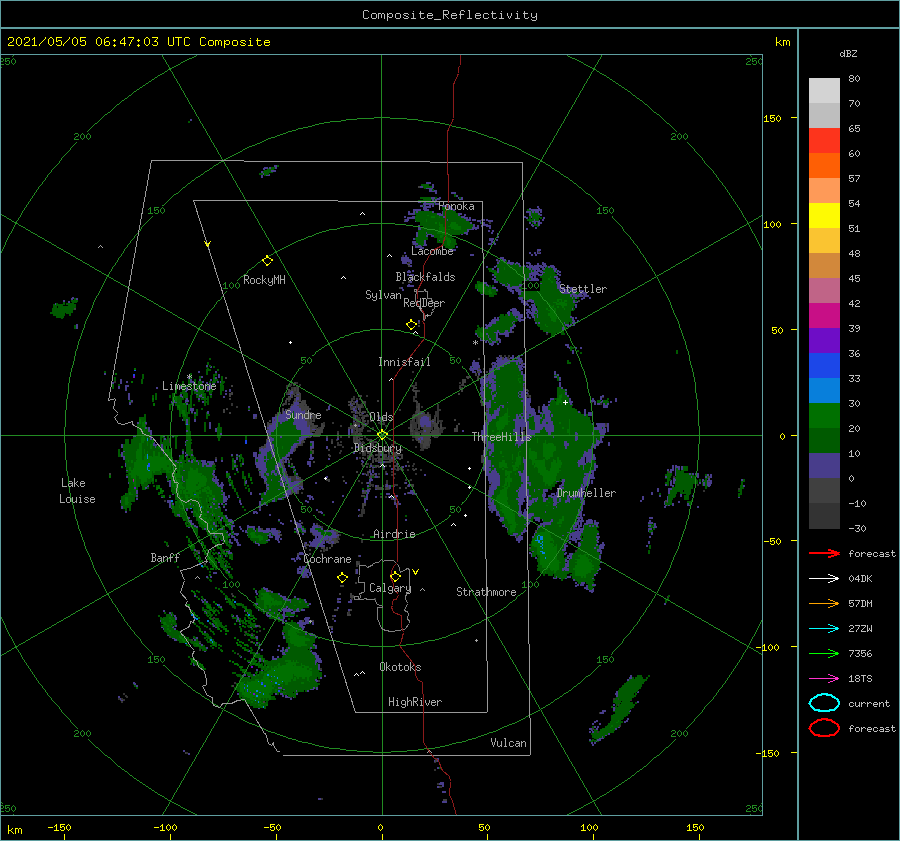Select the Cochrane label

[x=327, y=559]
